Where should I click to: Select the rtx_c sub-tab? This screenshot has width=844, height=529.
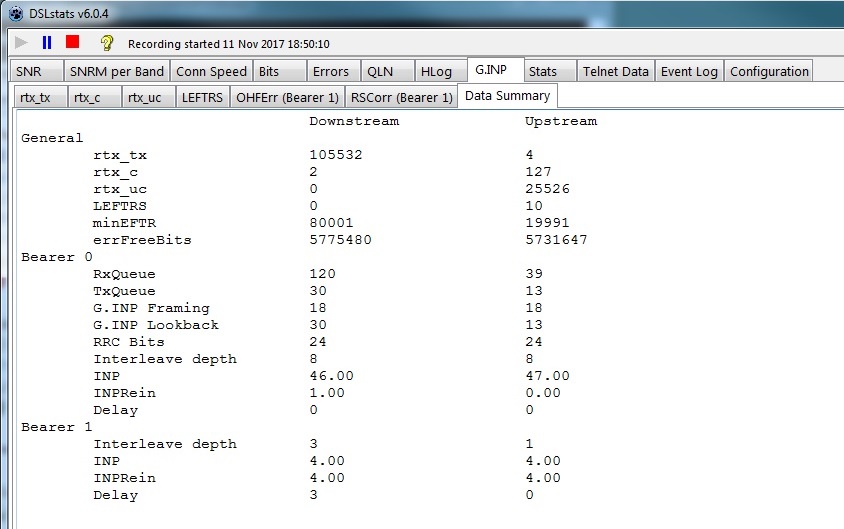click(x=94, y=97)
